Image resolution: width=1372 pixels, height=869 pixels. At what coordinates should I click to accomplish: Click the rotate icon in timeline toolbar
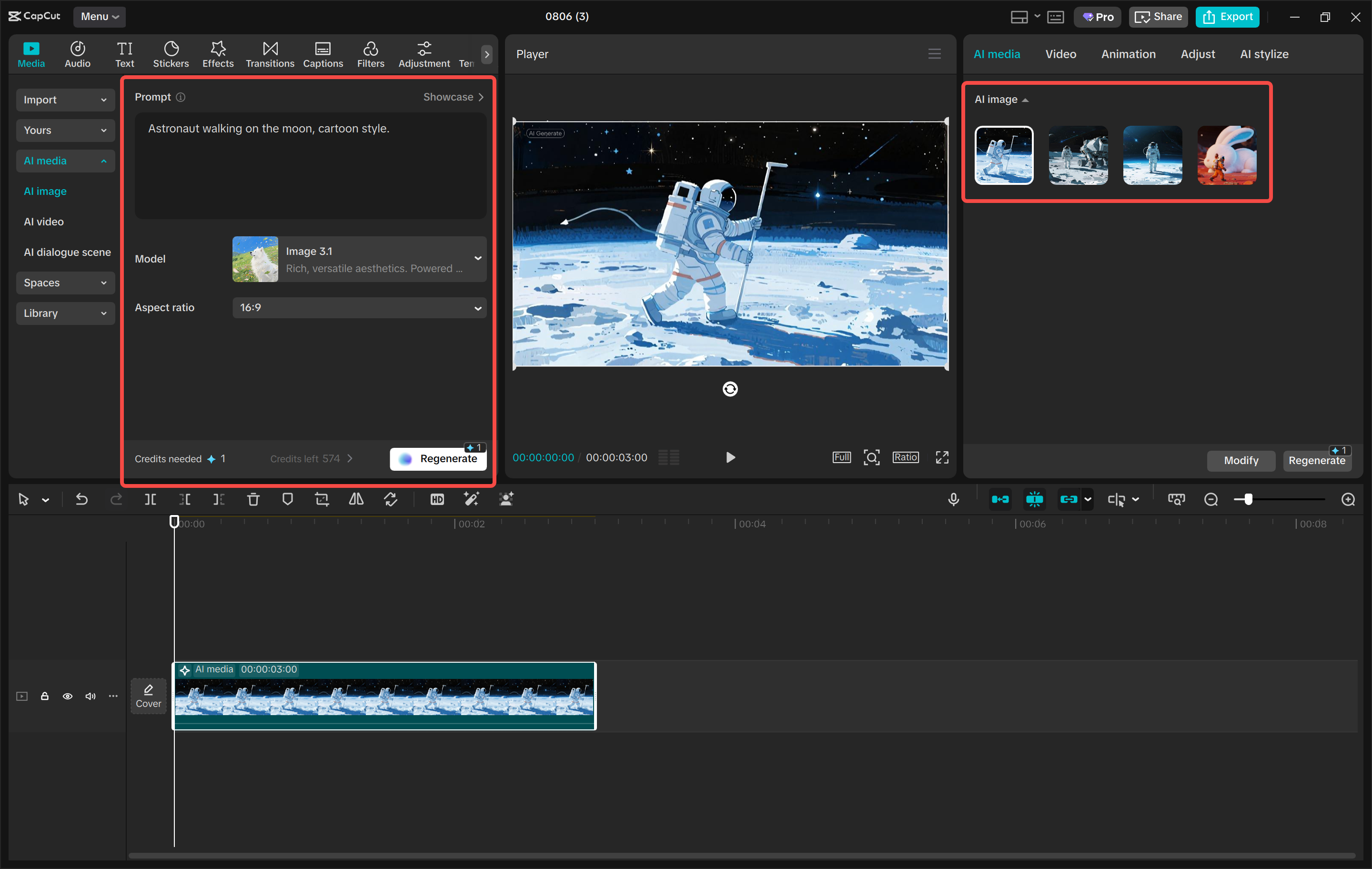391,499
